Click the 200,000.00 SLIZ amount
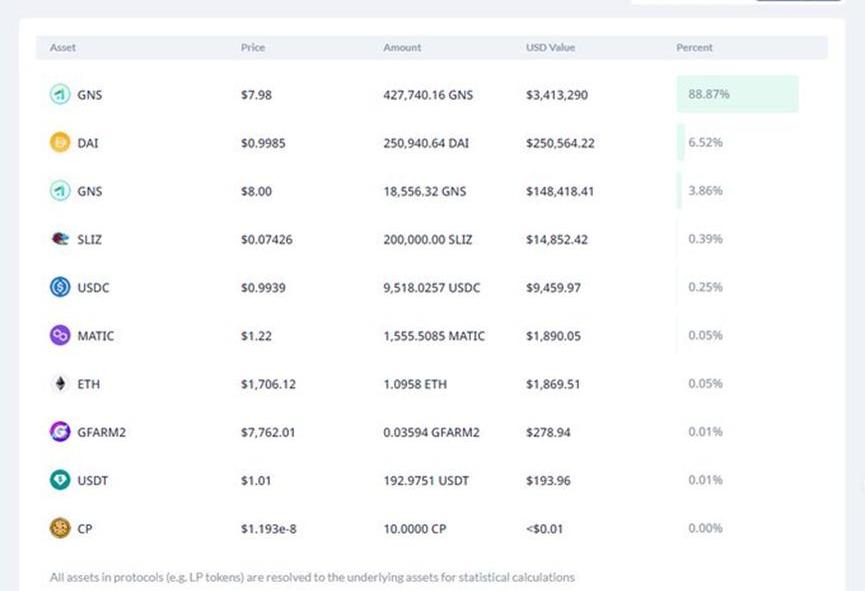 pos(428,239)
